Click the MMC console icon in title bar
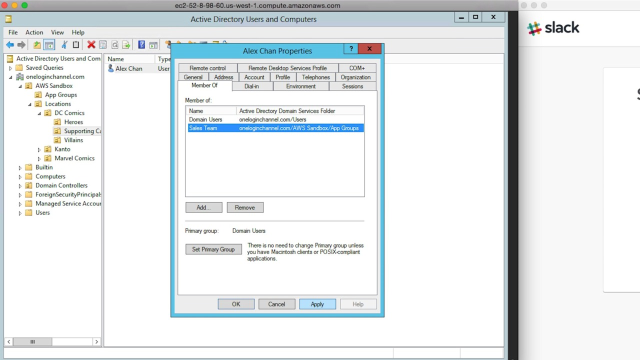The image size is (640, 360). pos(9,19)
